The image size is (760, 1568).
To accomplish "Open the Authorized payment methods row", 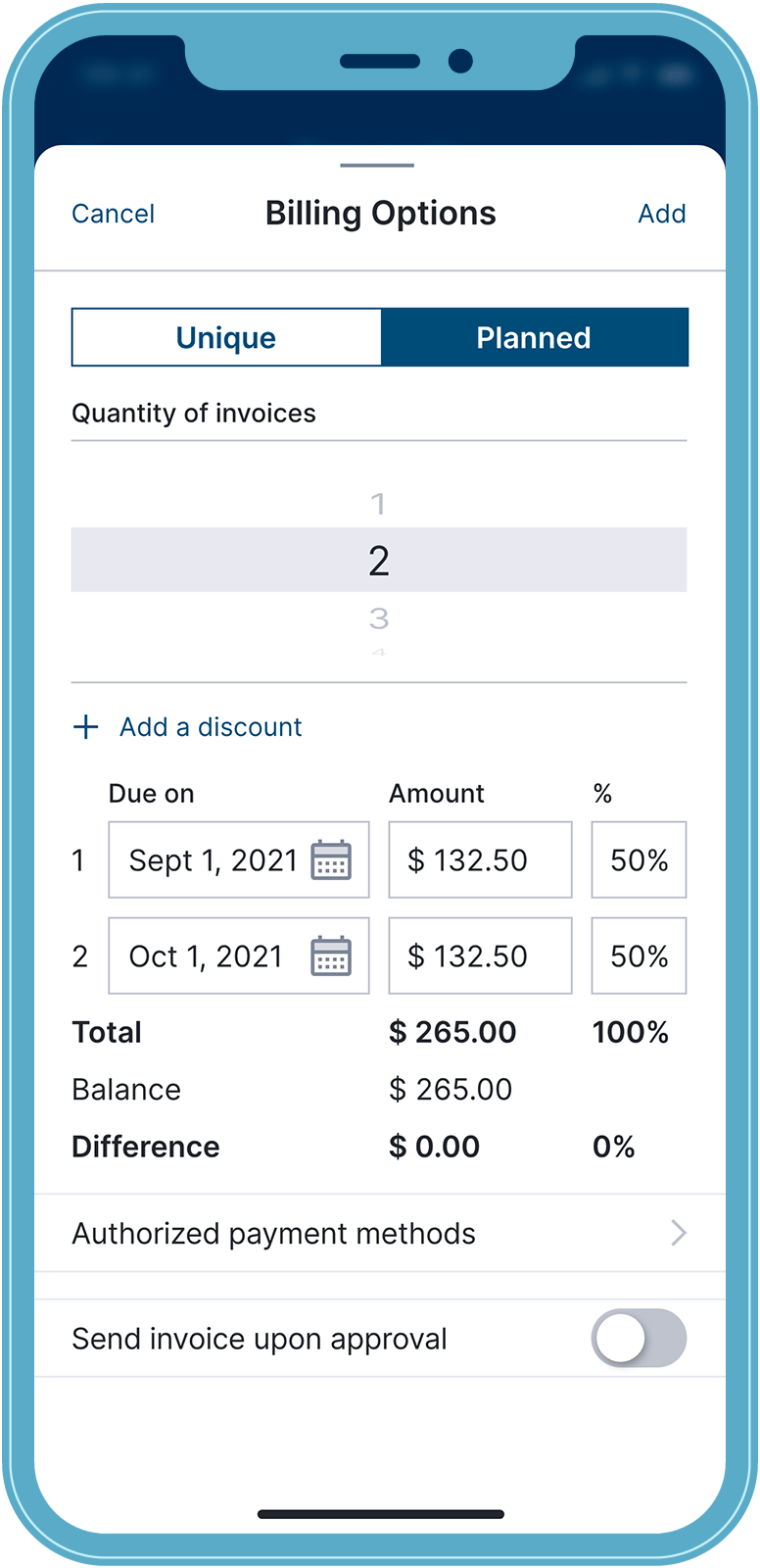I will click(x=274, y=1233).
